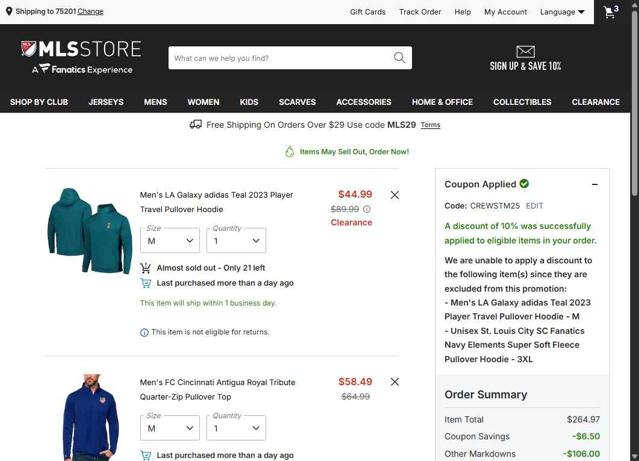639x461 pixels.
Task: Click the MLS29 promo code text
Action: [401, 125]
